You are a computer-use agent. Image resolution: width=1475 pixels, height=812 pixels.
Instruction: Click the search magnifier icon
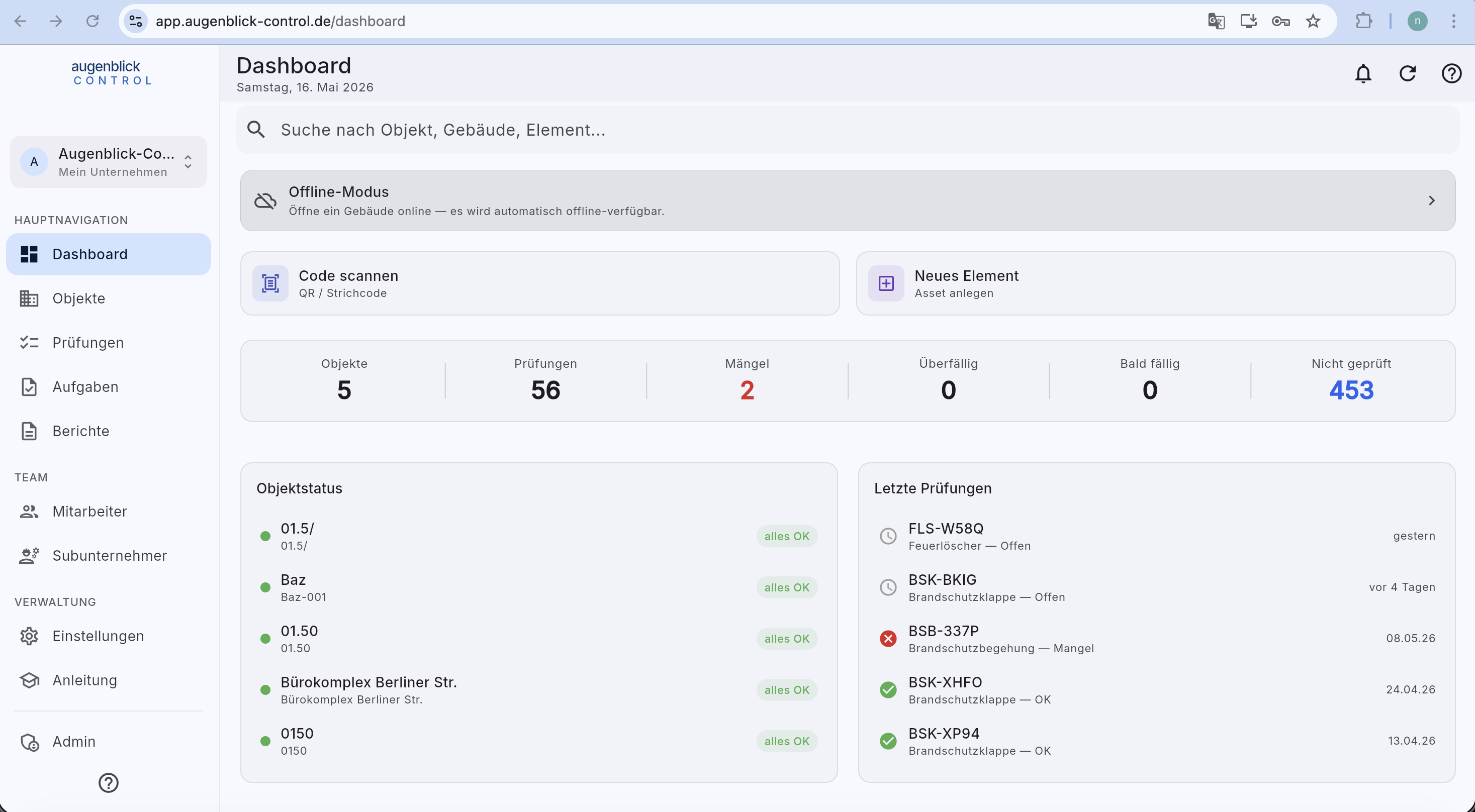(256, 130)
